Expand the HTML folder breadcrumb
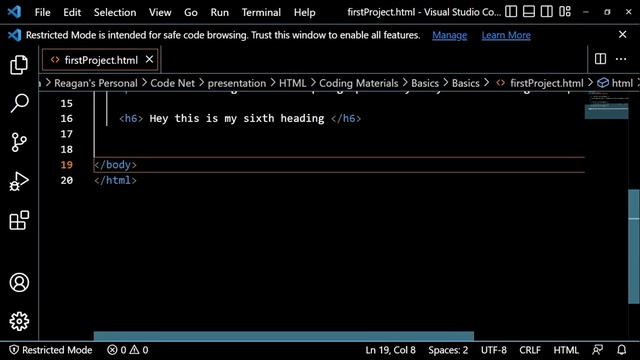The width and height of the screenshot is (640, 360). point(292,83)
